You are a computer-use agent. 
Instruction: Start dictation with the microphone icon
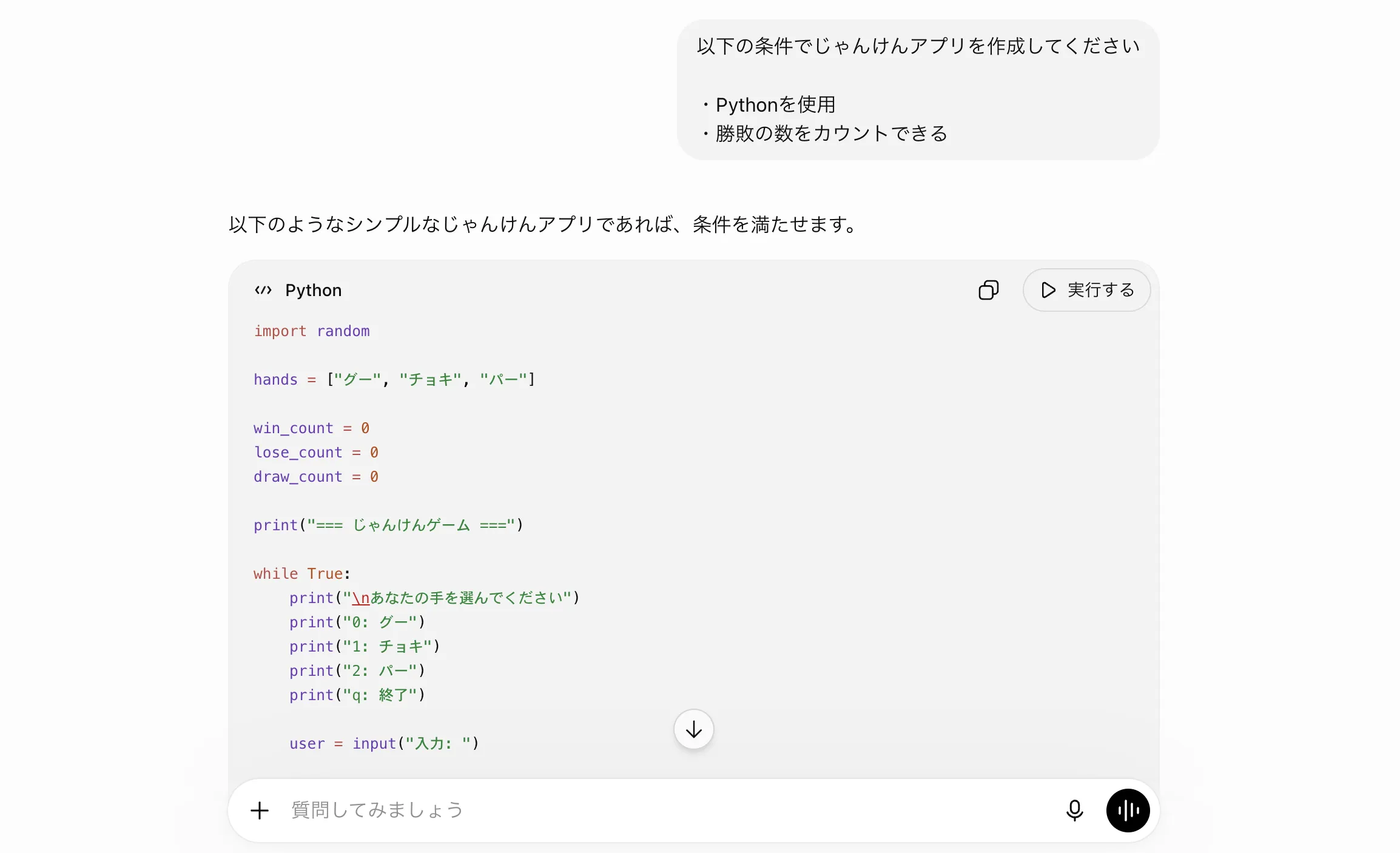(1074, 810)
